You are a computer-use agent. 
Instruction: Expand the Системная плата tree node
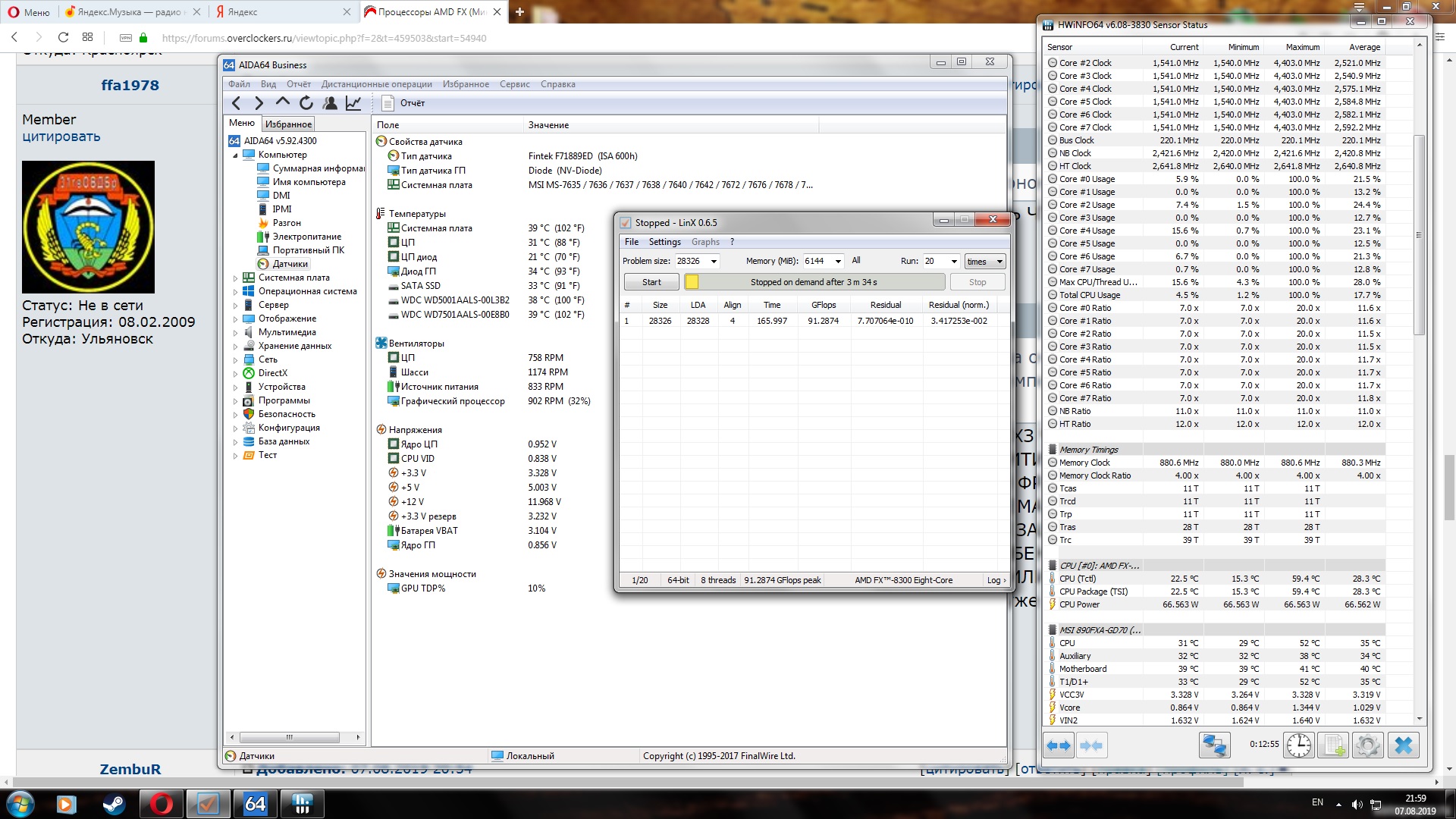click(x=236, y=278)
